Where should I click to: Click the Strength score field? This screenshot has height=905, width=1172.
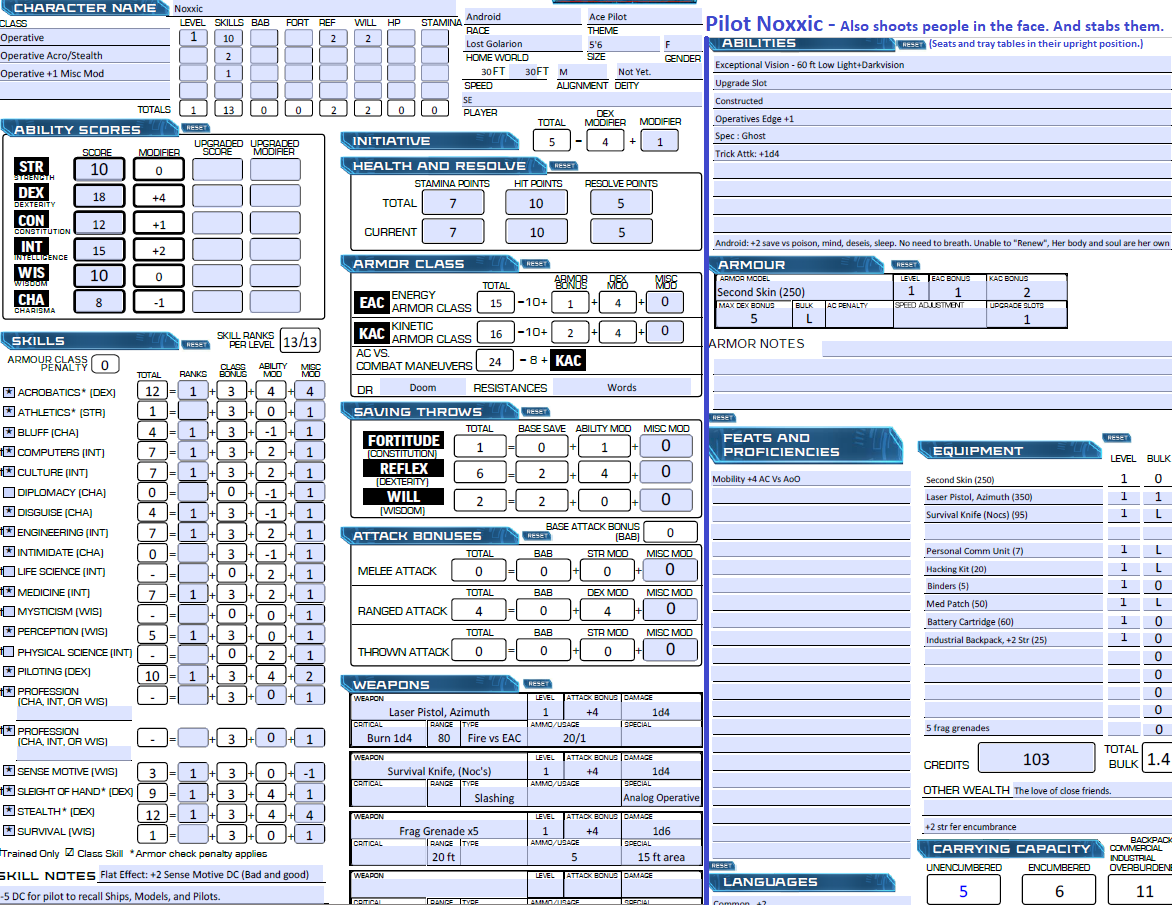click(x=99, y=169)
